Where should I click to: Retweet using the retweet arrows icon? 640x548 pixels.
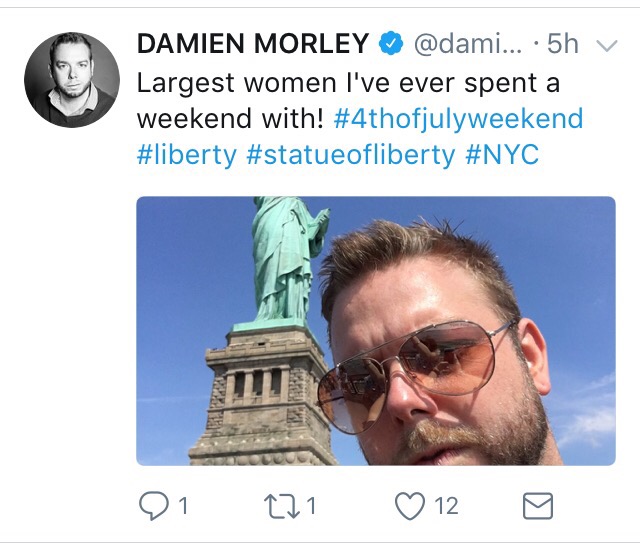[x=281, y=506]
